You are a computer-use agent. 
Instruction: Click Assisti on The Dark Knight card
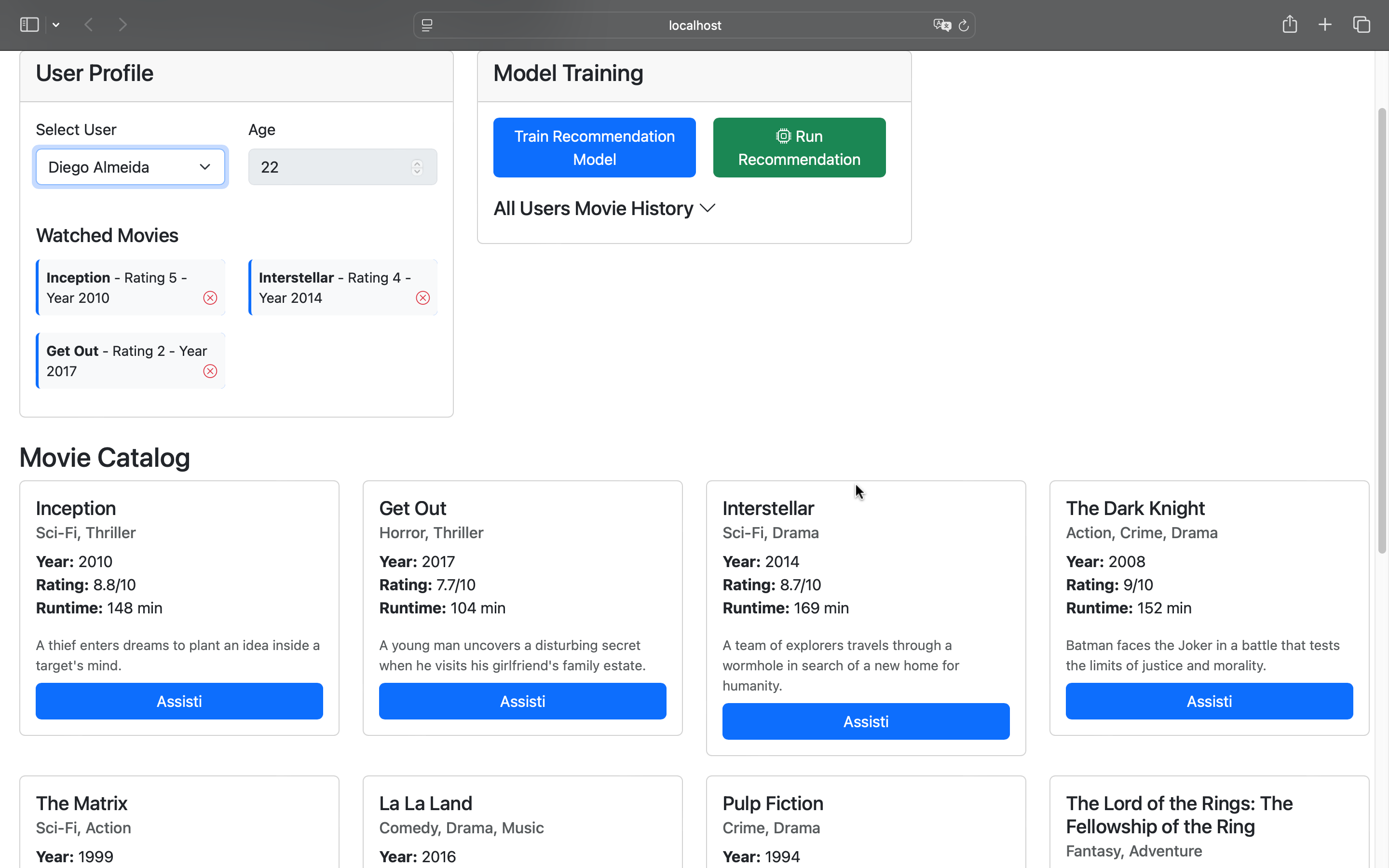click(1210, 701)
